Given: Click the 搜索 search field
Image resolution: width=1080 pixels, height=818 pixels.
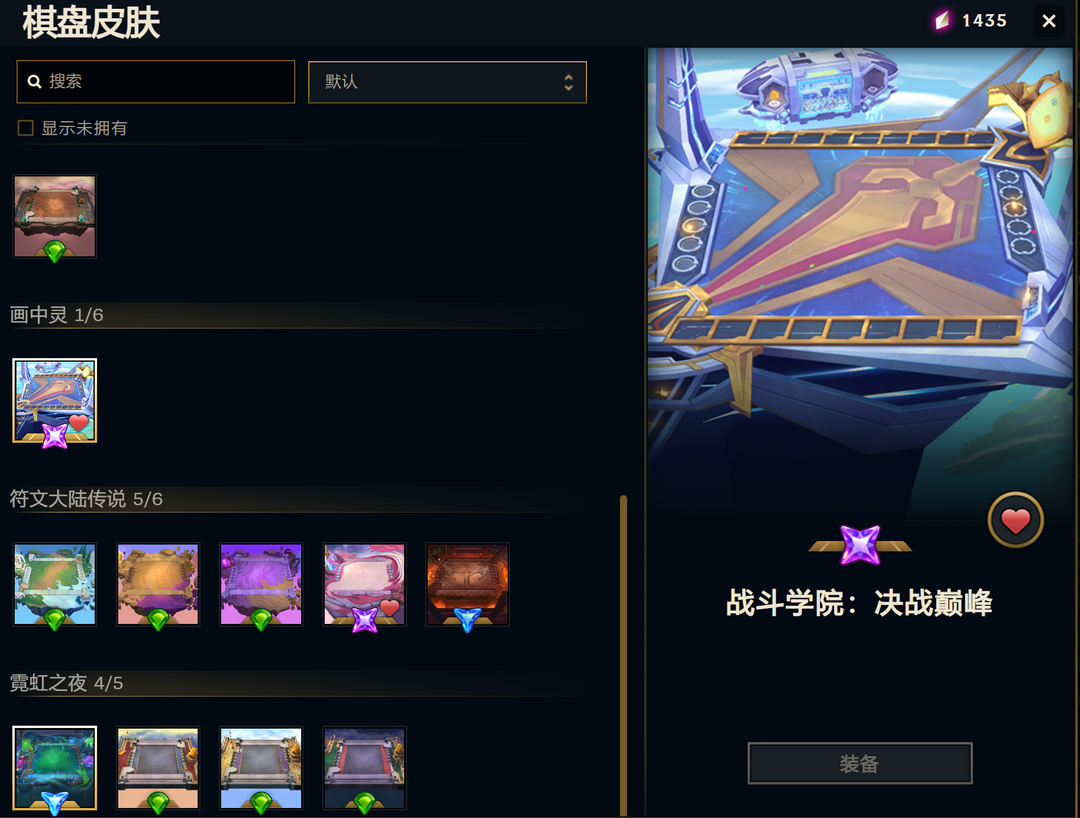Looking at the screenshot, I should (x=156, y=82).
